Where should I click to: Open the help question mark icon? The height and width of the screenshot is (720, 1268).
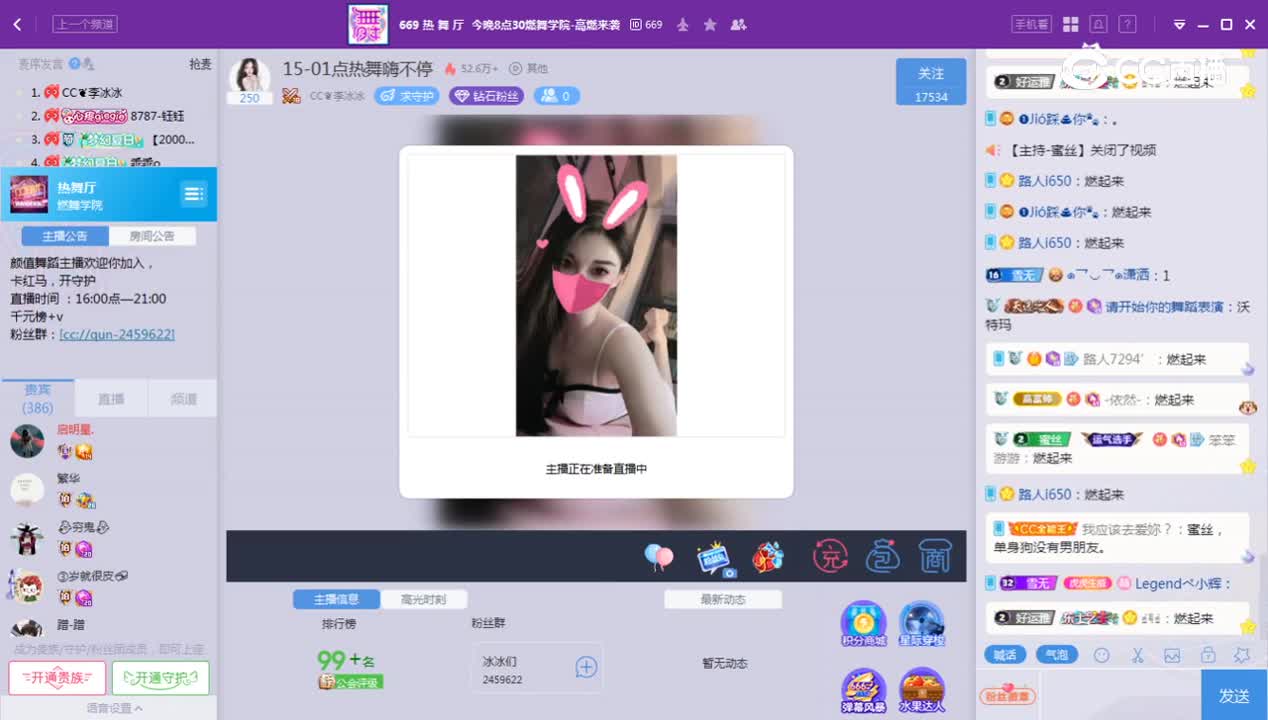click(1127, 24)
